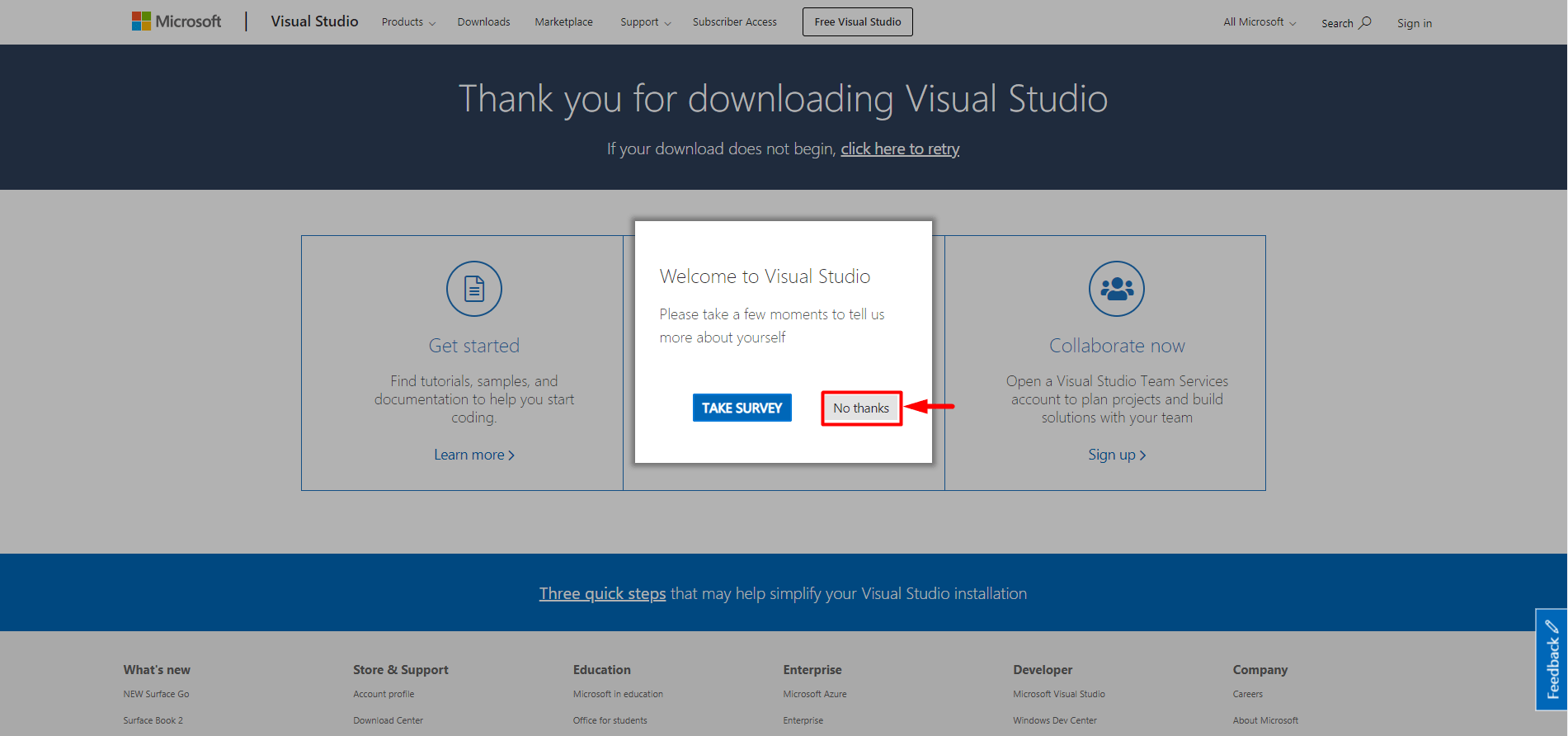Open the Marketplace menu item
Image resolution: width=1568 pixels, height=736 pixels.
point(563,22)
